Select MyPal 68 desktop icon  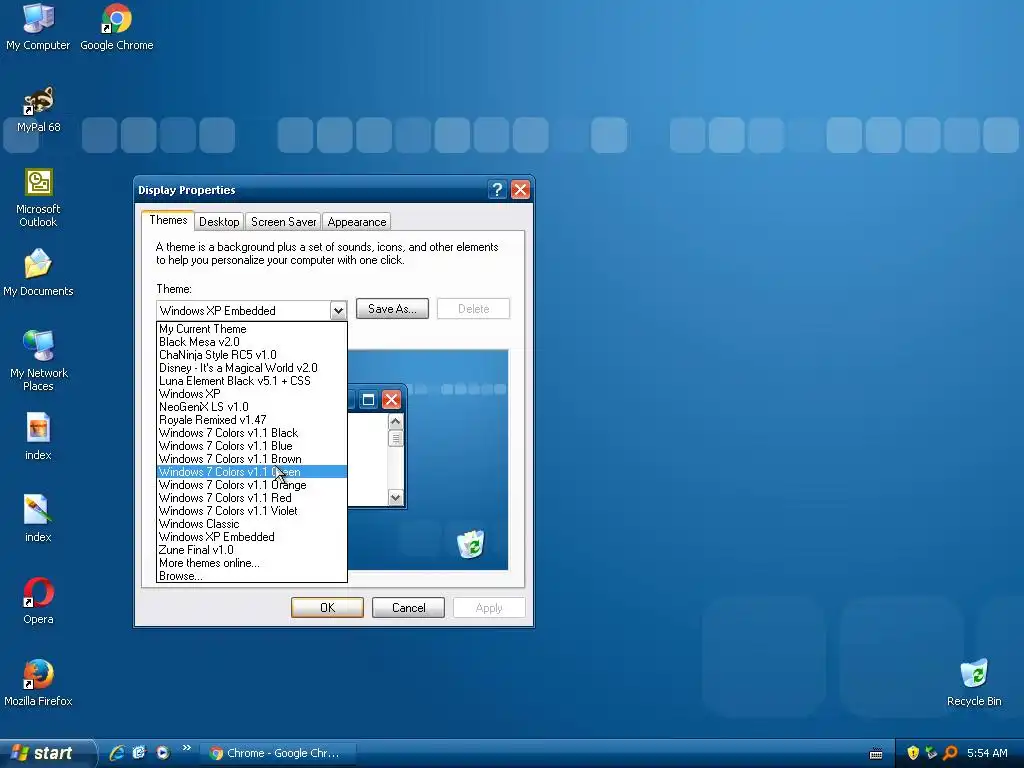click(x=39, y=109)
